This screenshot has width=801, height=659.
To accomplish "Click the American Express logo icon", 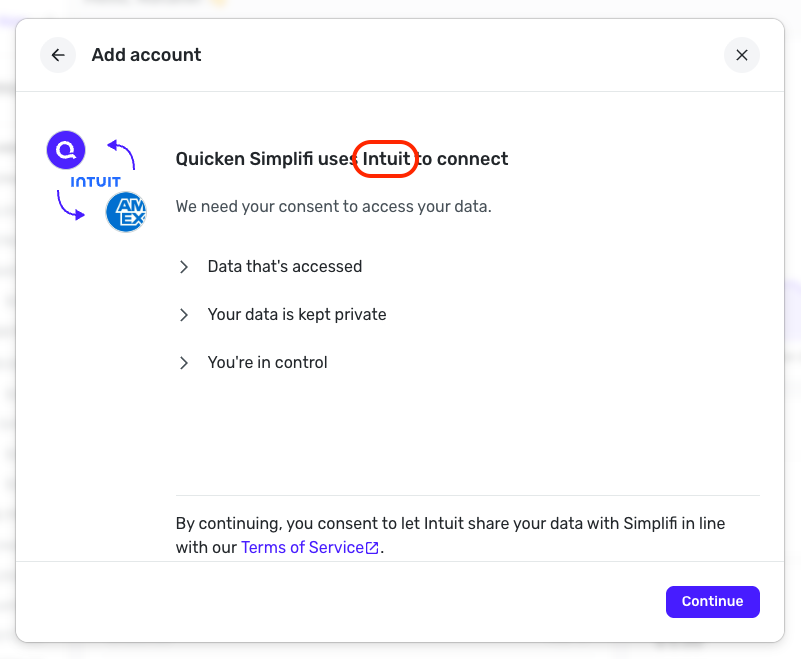I will coord(127,212).
